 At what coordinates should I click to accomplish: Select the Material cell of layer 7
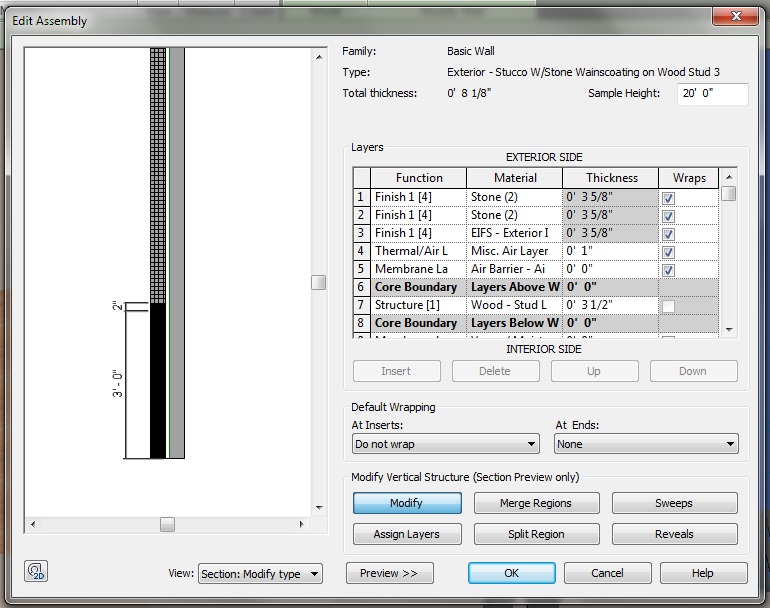[x=514, y=305]
